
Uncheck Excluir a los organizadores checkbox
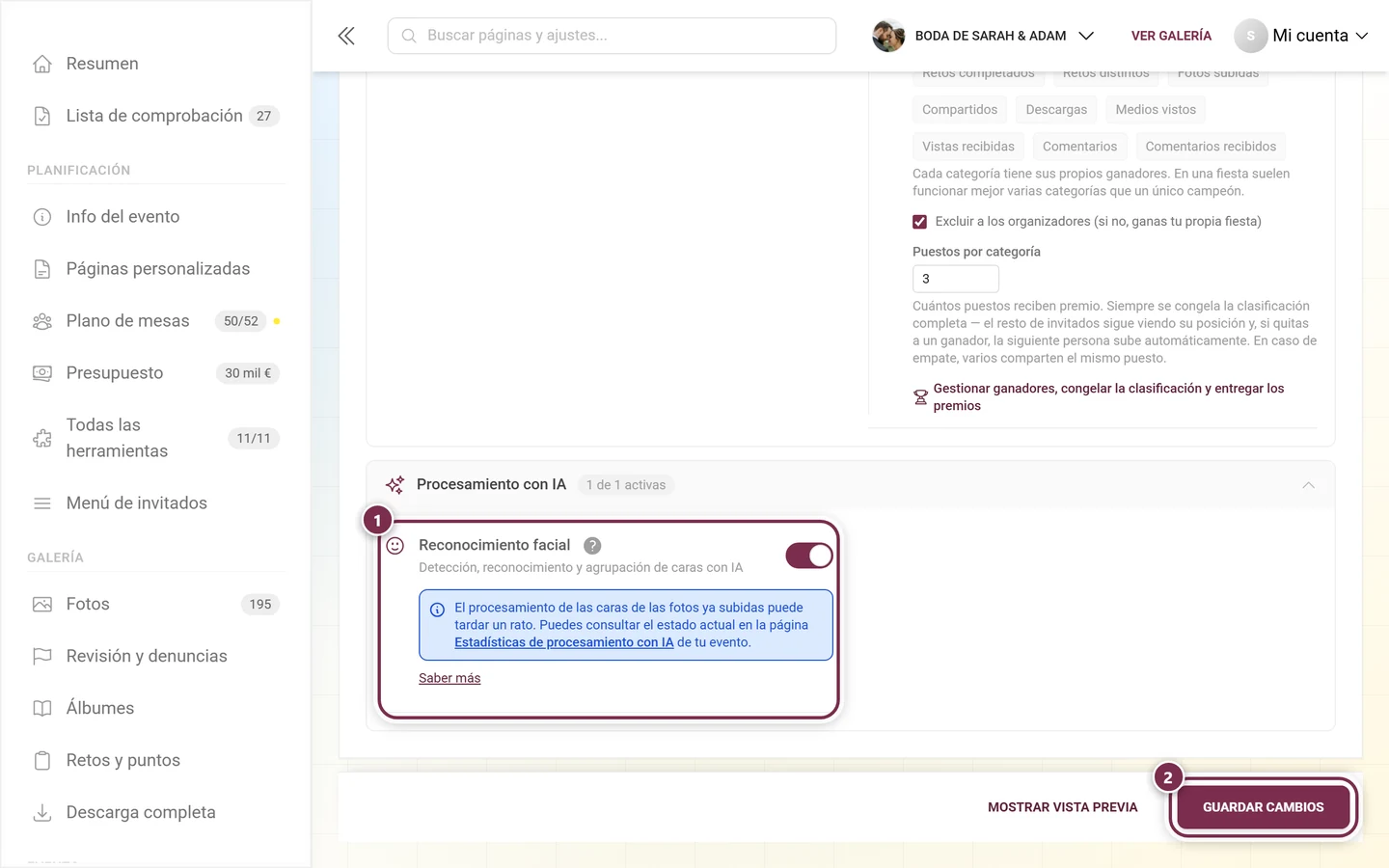tap(920, 222)
